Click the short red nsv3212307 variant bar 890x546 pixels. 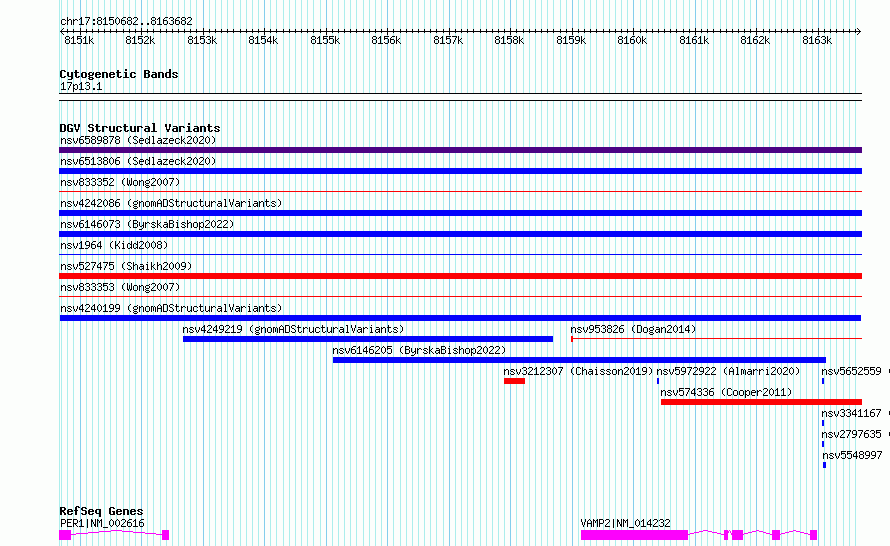[514, 381]
